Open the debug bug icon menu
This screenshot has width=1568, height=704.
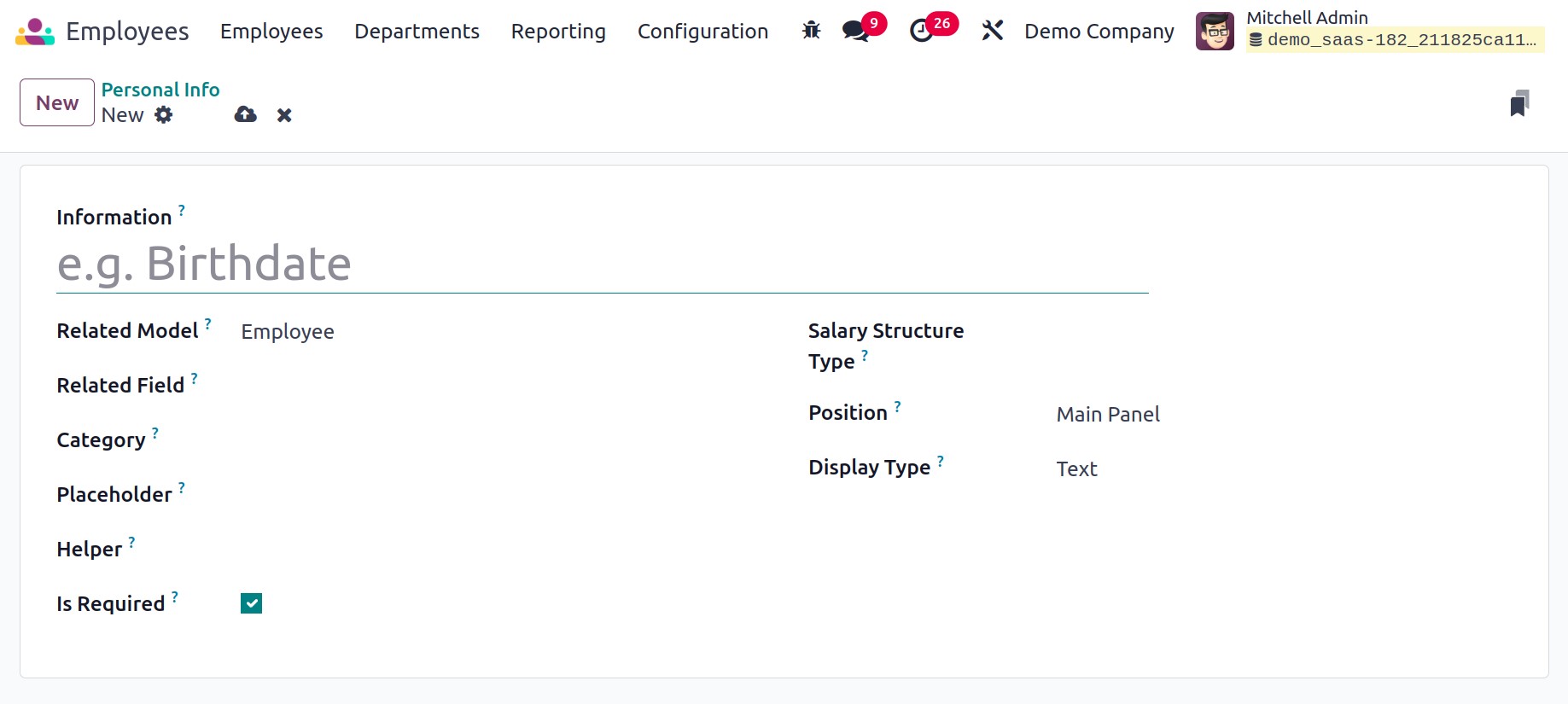(811, 32)
